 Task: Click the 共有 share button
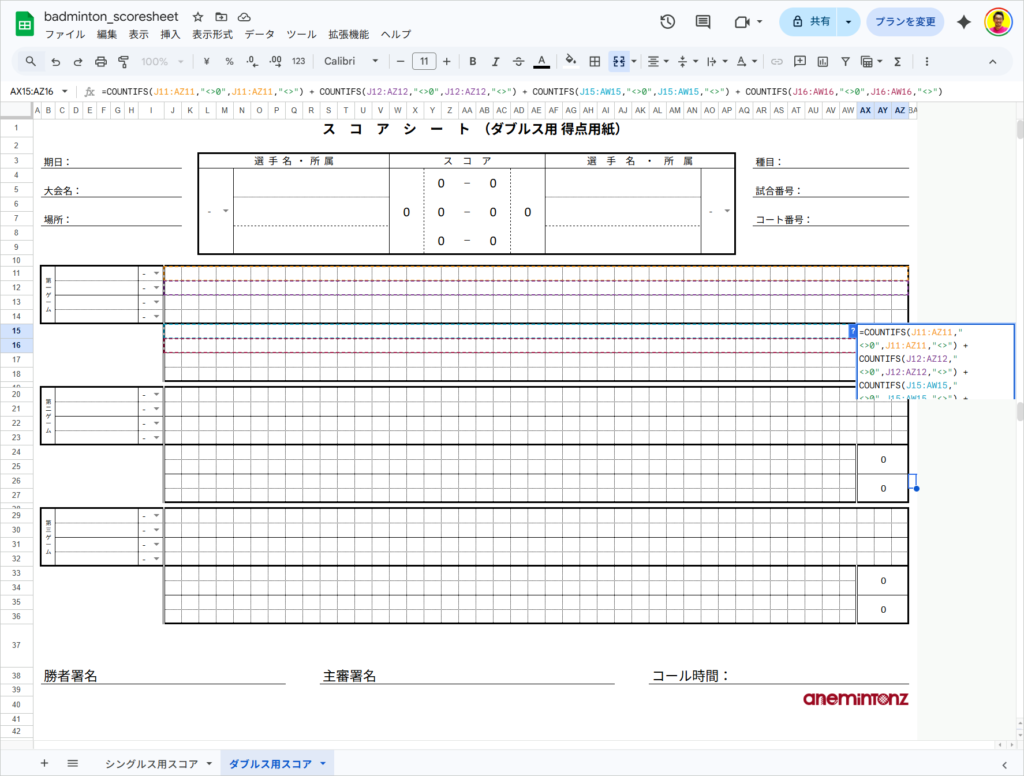pos(809,21)
